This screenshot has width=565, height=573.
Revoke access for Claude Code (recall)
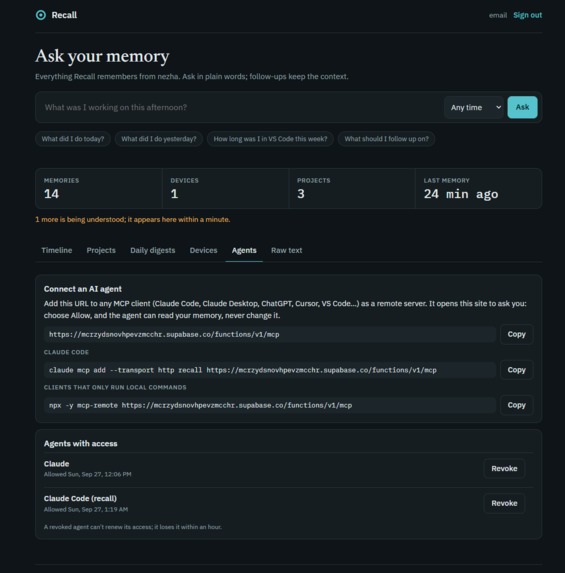coord(504,503)
